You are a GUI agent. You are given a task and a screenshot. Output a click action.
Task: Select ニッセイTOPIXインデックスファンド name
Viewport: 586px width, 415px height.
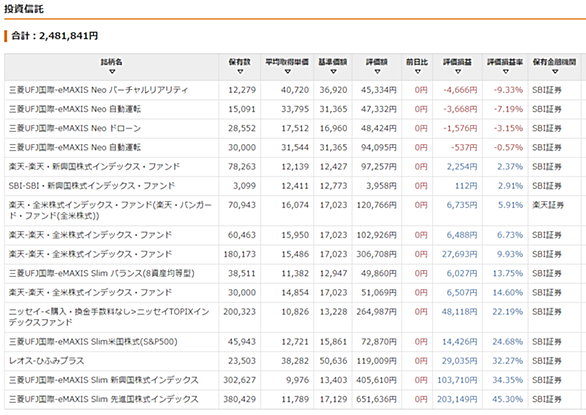point(109,317)
